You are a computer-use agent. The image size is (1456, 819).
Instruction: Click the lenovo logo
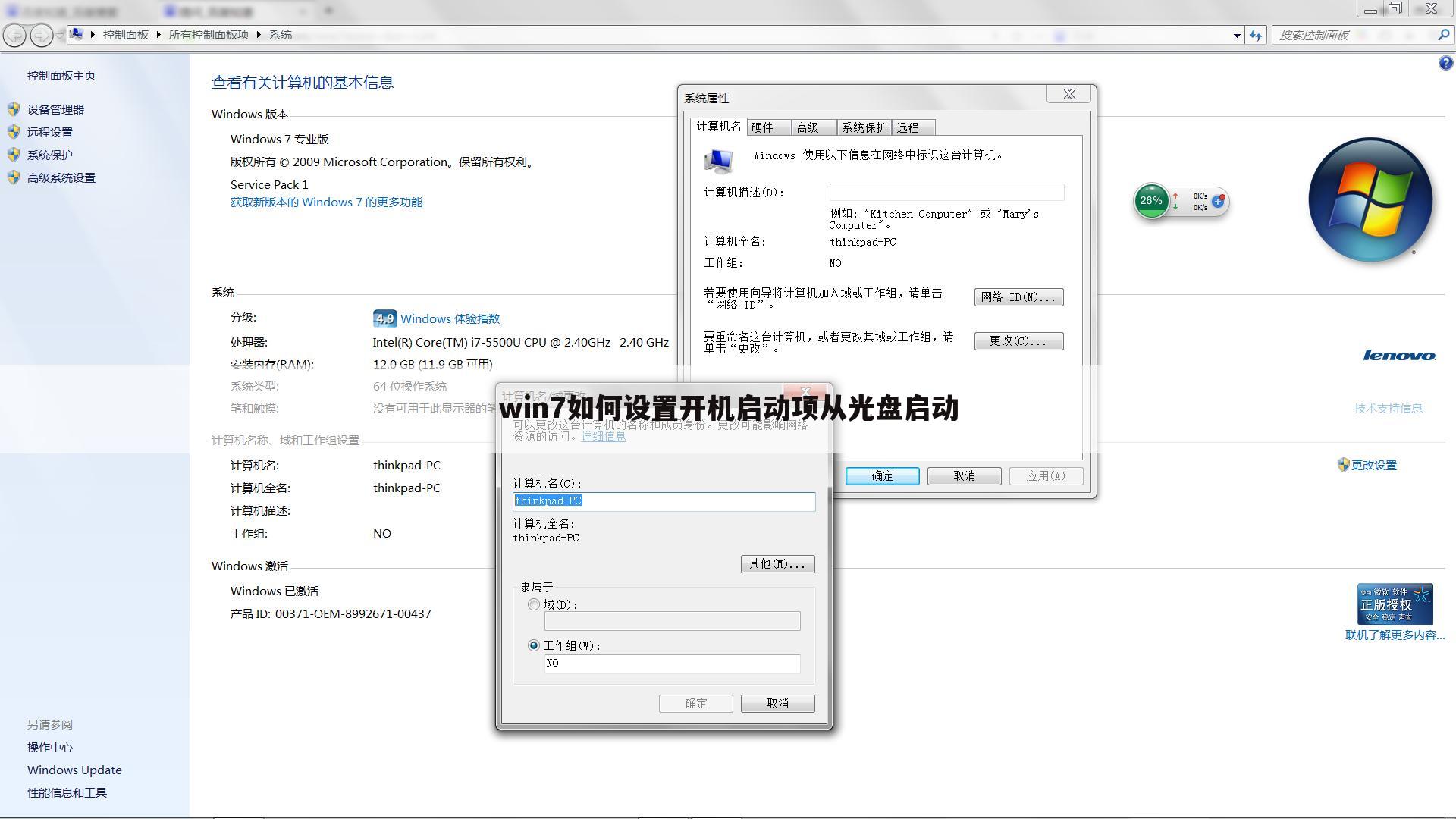pyautogui.click(x=1399, y=356)
